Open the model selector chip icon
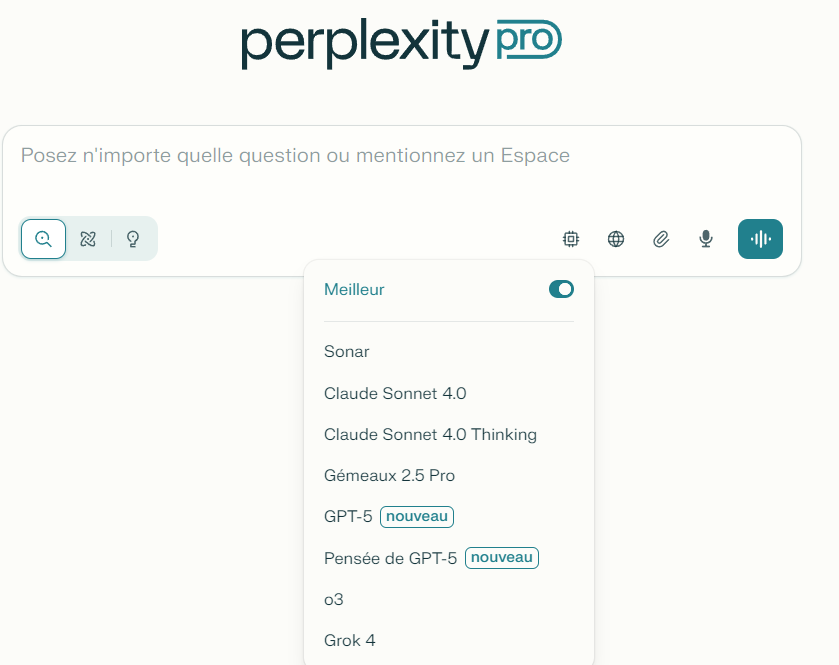The height and width of the screenshot is (665, 839). (571, 239)
